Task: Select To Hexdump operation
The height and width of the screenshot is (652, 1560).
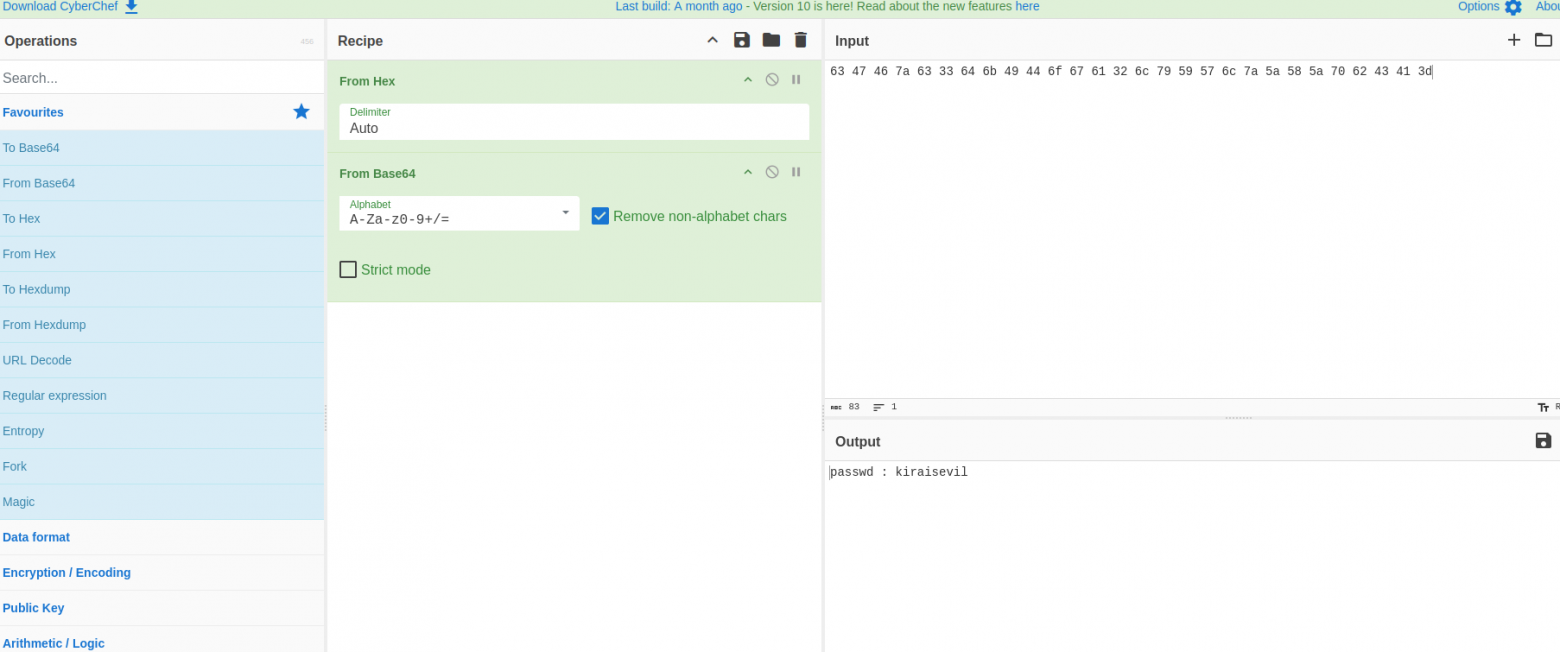Action: click(162, 289)
